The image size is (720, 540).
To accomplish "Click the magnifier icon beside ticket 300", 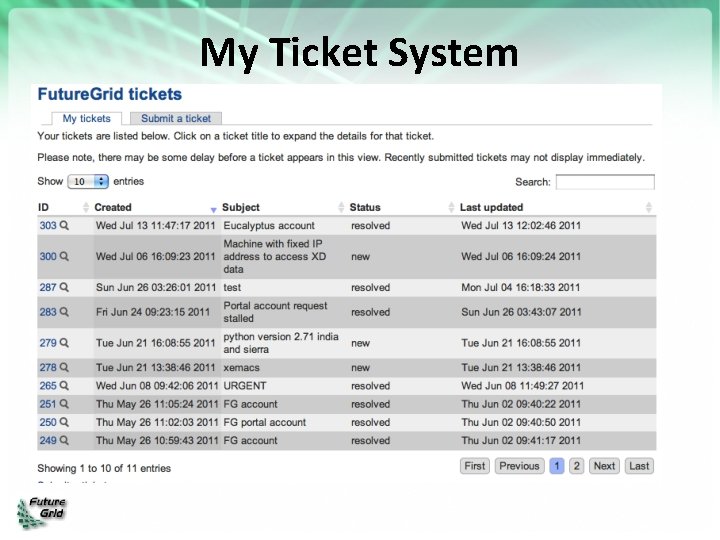I will (65, 257).
